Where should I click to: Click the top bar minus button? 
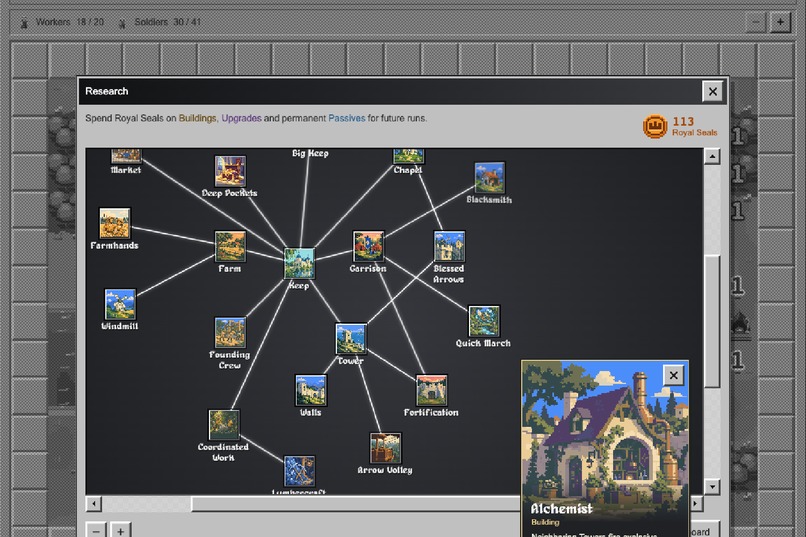click(x=756, y=22)
